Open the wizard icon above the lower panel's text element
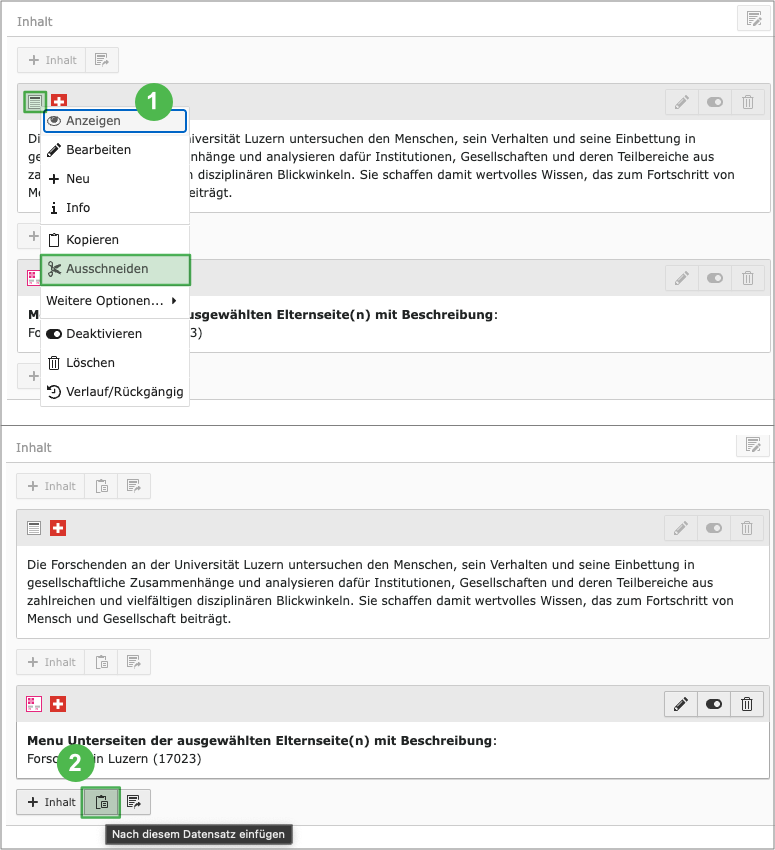Viewport: 775px width, 850px height. click(x=133, y=486)
